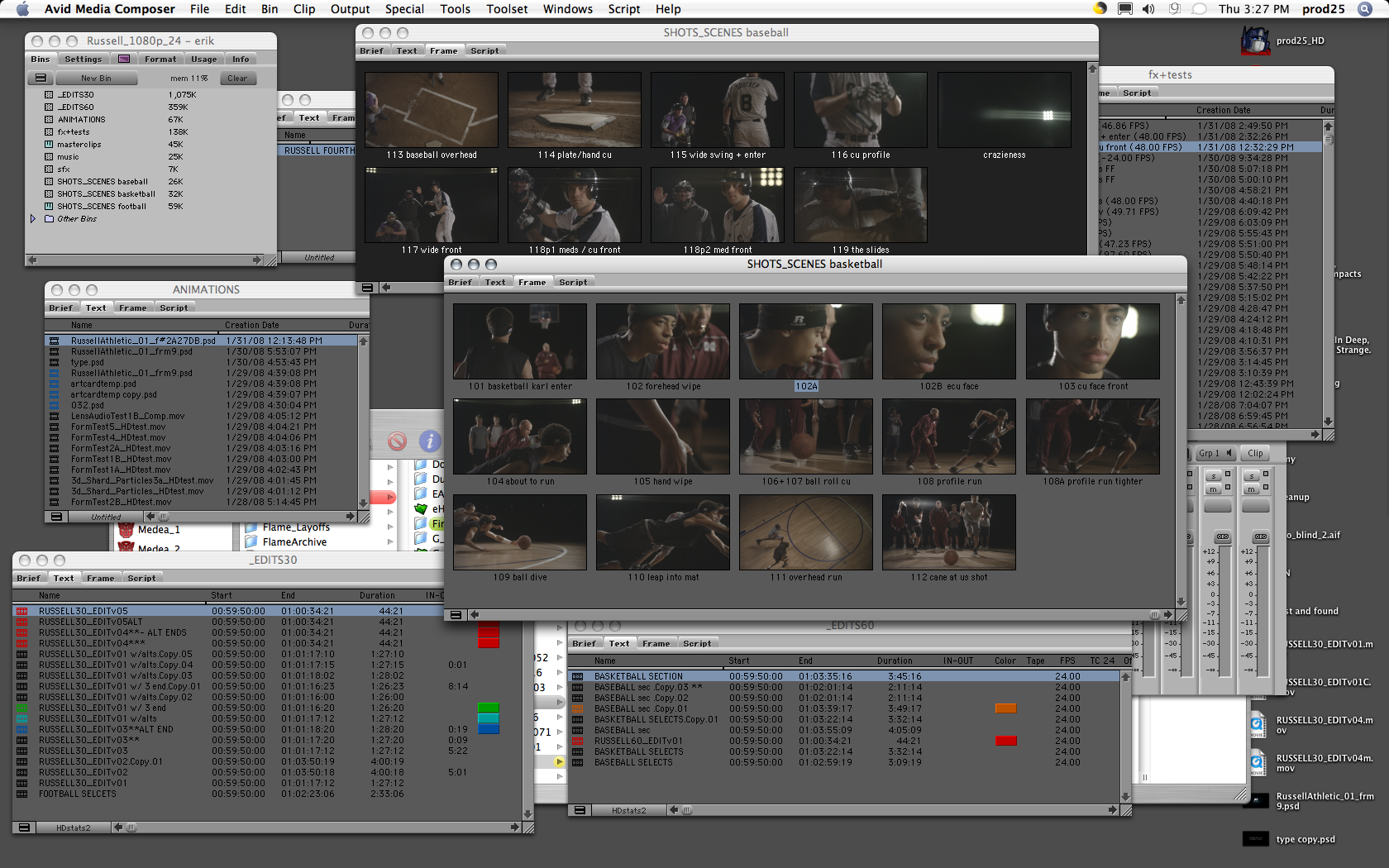1389x868 pixels.
Task: Open the effects palette purple icon tab
Action: tap(124, 60)
